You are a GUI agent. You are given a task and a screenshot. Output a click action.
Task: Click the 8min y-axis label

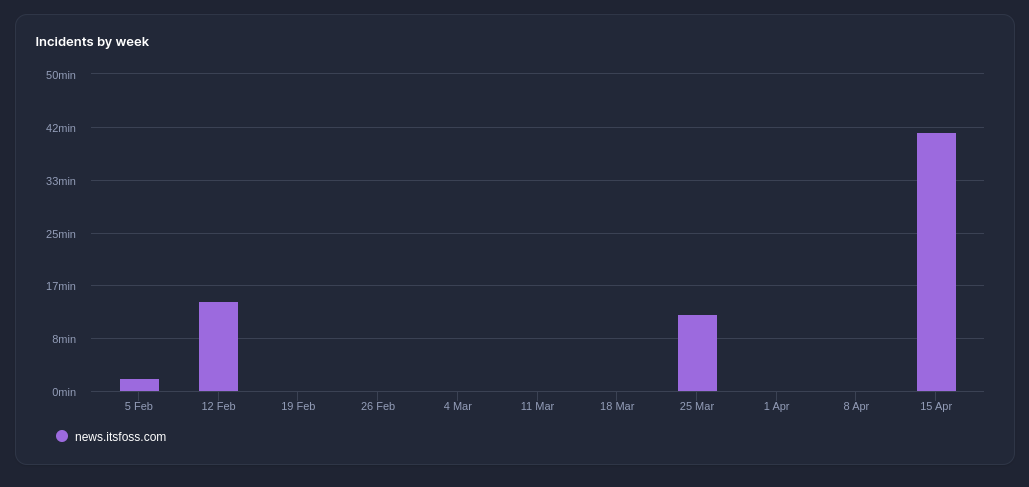coord(64,339)
